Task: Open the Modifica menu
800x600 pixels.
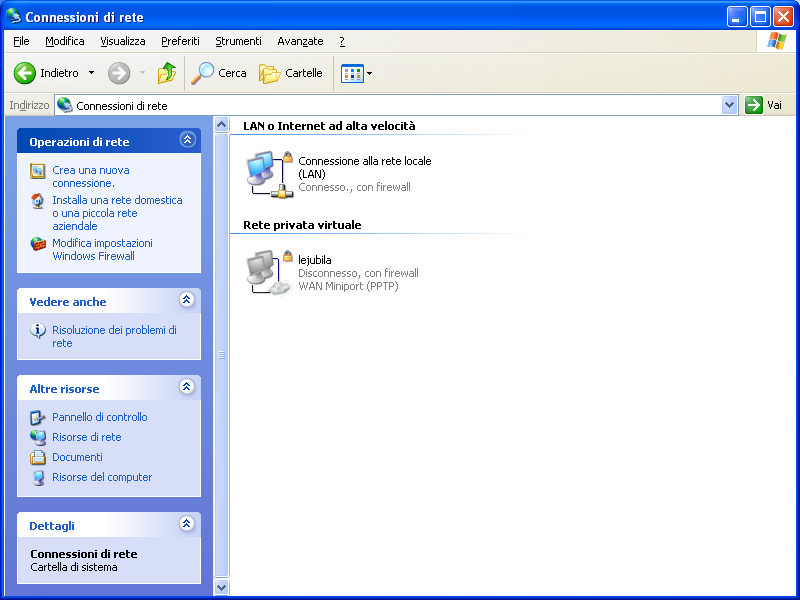Action: [x=65, y=41]
